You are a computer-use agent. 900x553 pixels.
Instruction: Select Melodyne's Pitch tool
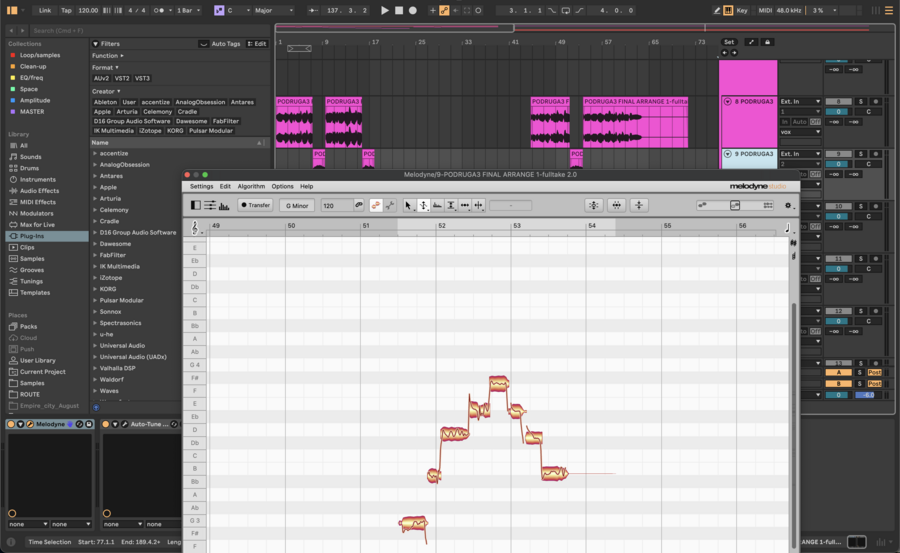pos(423,206)
